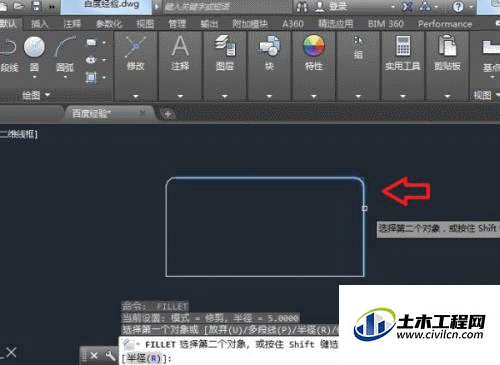The height and width of the screenshot is (365, 500).
Task: Select the Polyline (多段线) draw tool
Action: 9,55
